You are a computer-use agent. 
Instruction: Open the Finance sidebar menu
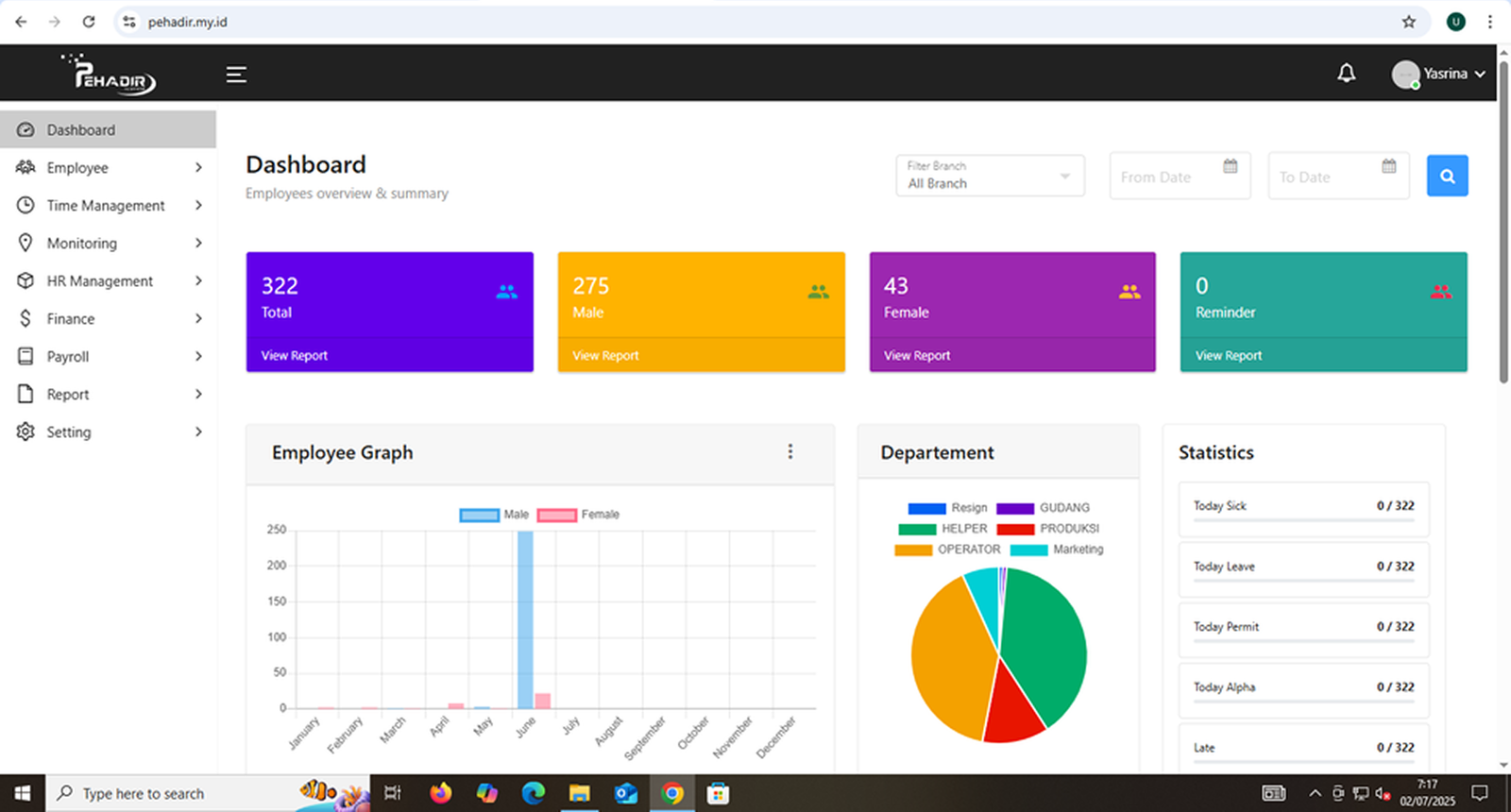[108, 318]
